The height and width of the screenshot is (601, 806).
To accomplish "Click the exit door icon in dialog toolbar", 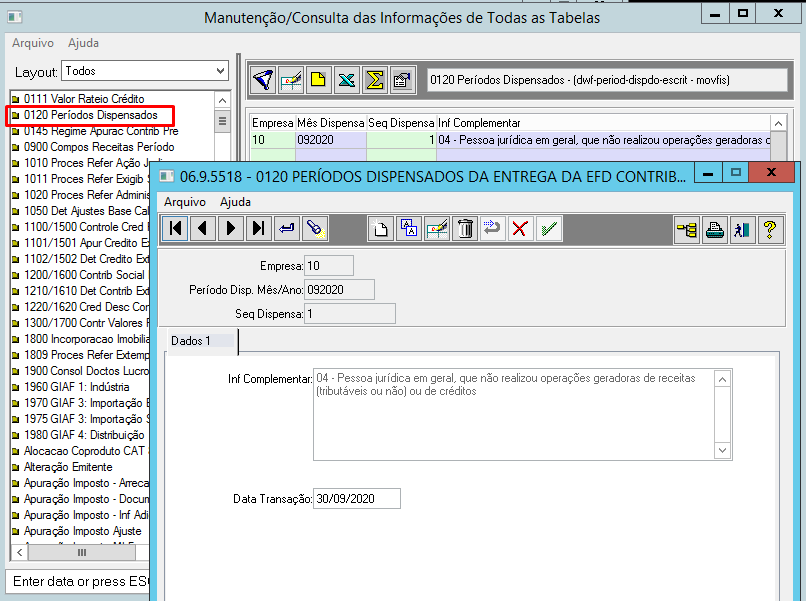I will pos(742,229).
